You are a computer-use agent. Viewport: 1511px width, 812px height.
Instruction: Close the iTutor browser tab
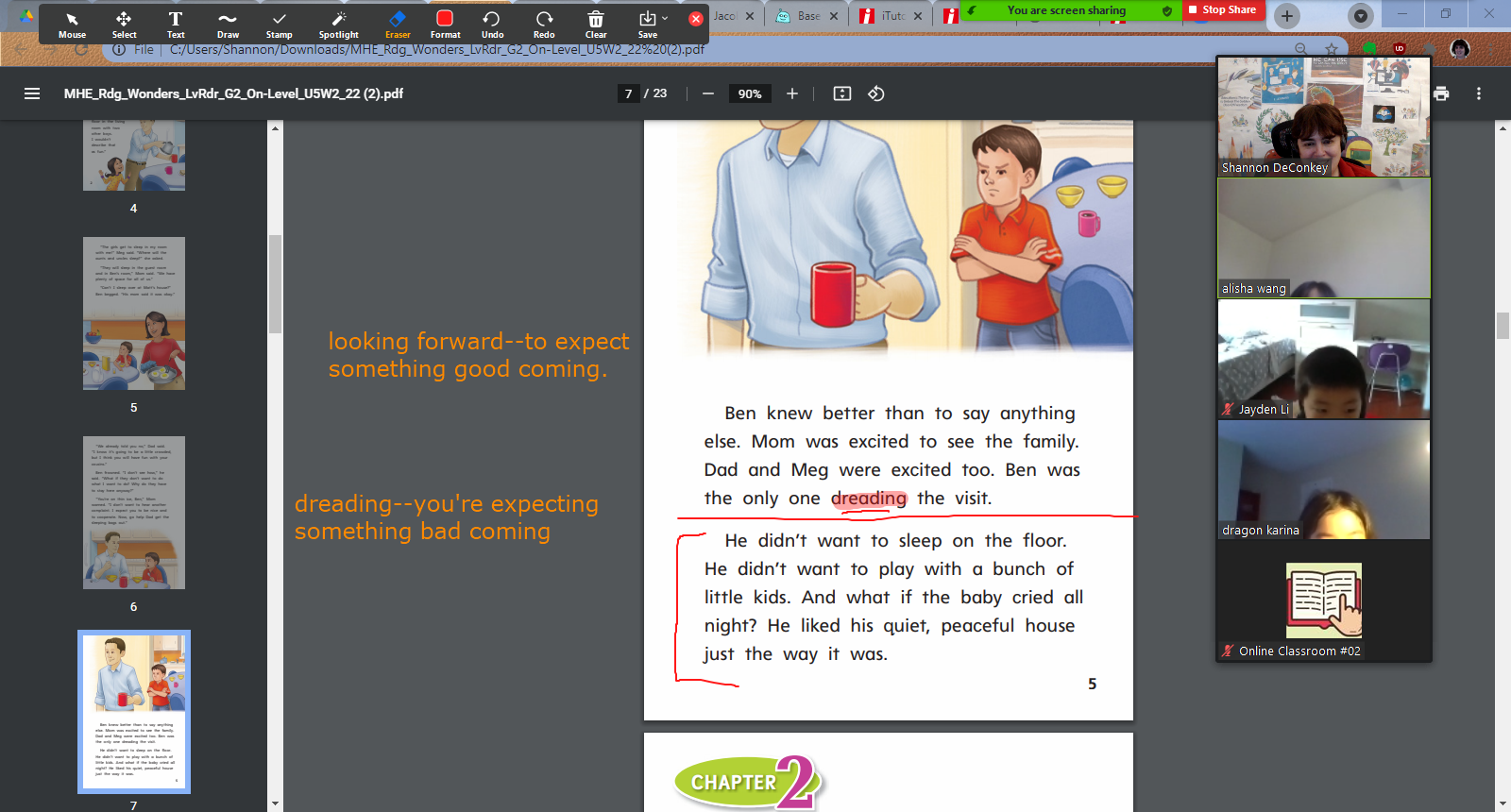point(918,16)
